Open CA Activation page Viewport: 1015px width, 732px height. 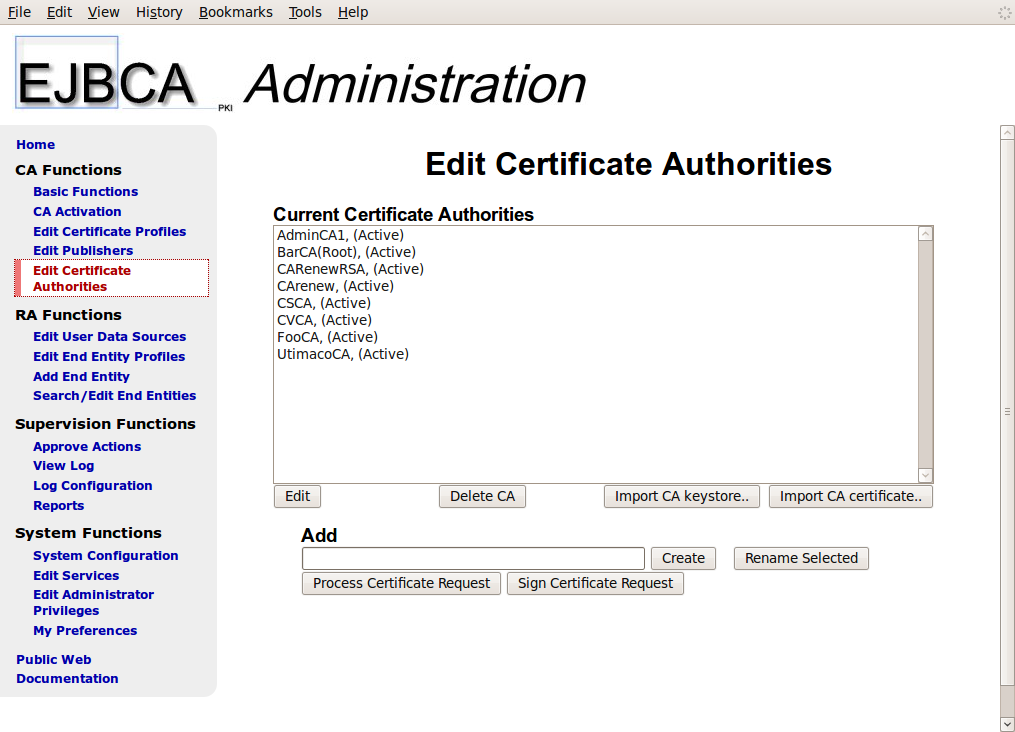click(x=77, y=212)
